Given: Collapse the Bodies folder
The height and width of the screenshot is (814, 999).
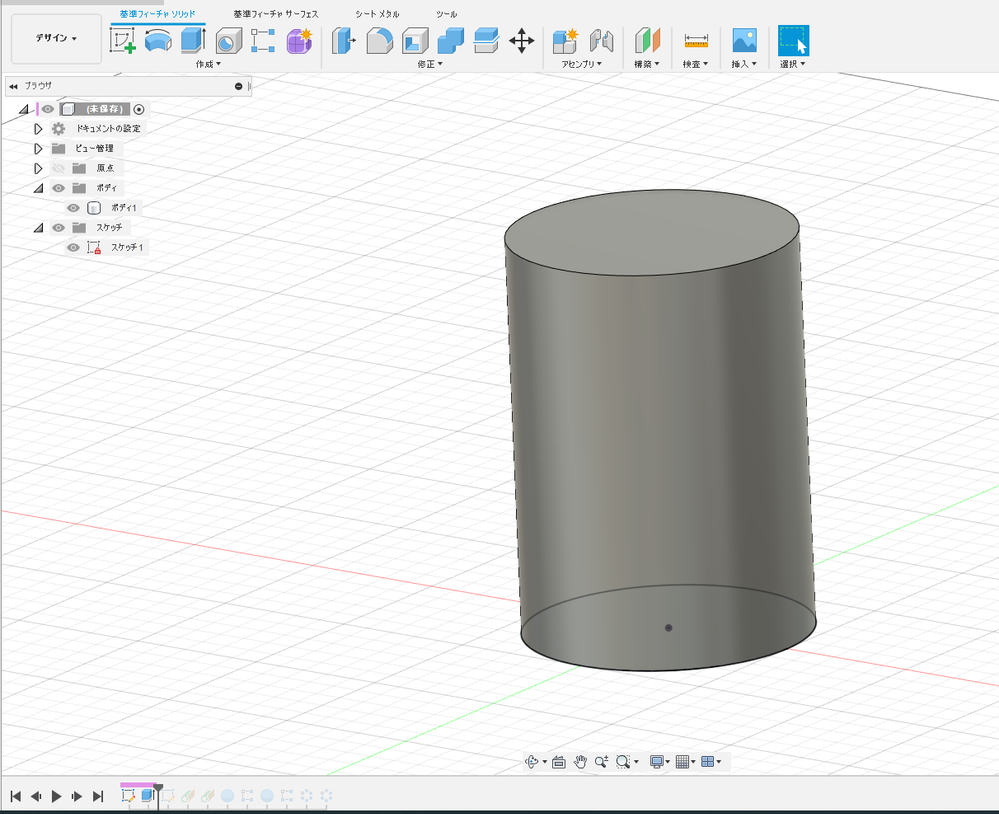Looking at the screenshot, I should (39, 189).
